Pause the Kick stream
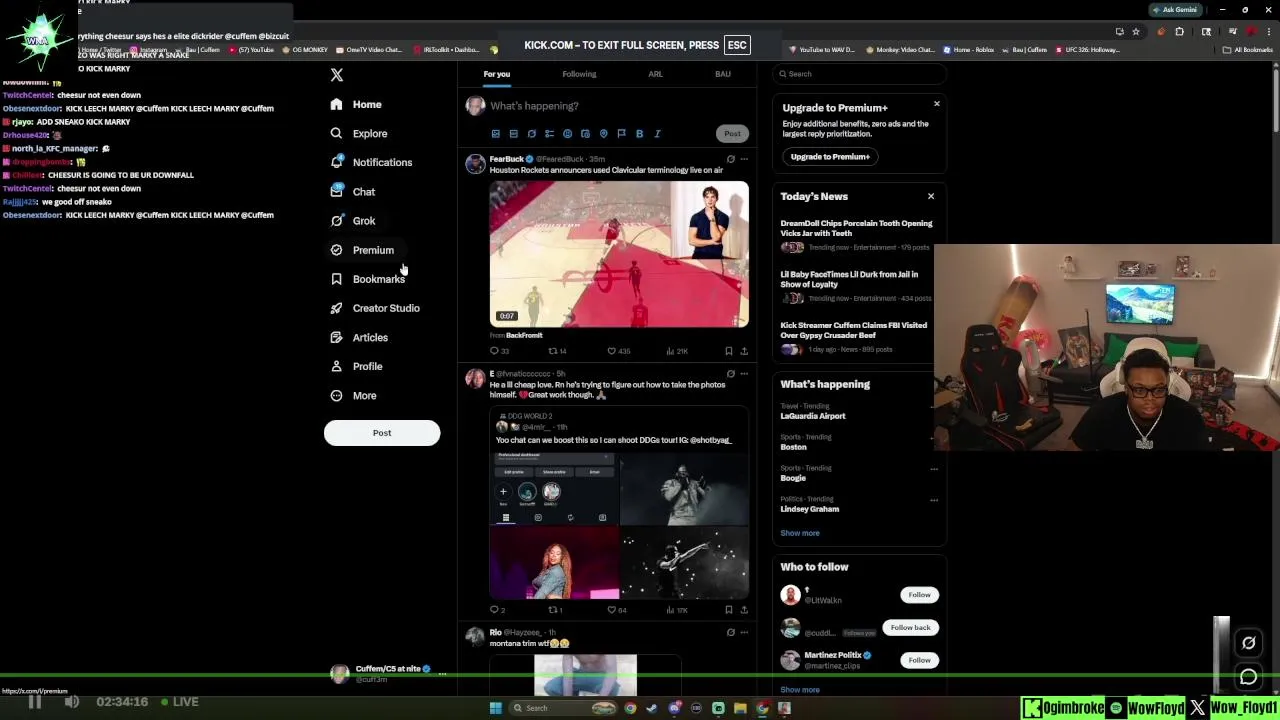Image resolution: width=1280 pixels, height=720 pixels. [34, 702]
